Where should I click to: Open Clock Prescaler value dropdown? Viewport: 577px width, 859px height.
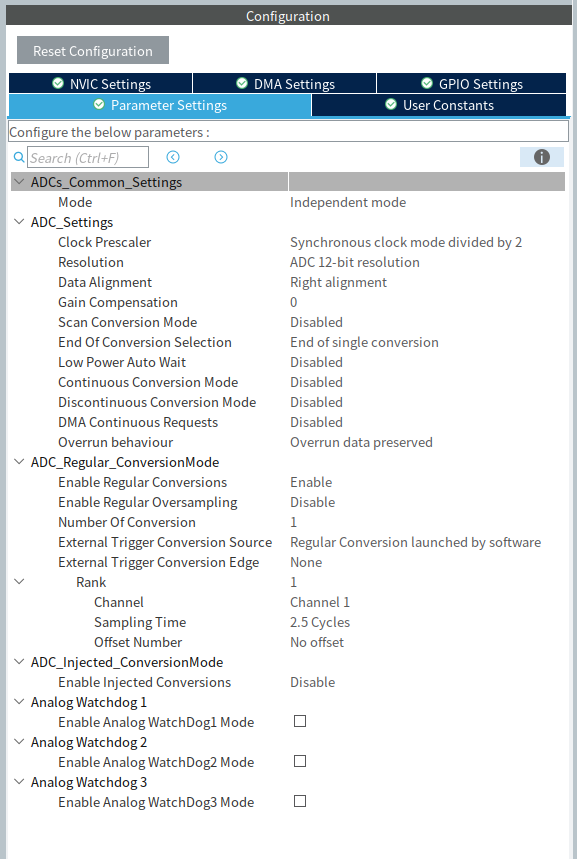(405, 242)
